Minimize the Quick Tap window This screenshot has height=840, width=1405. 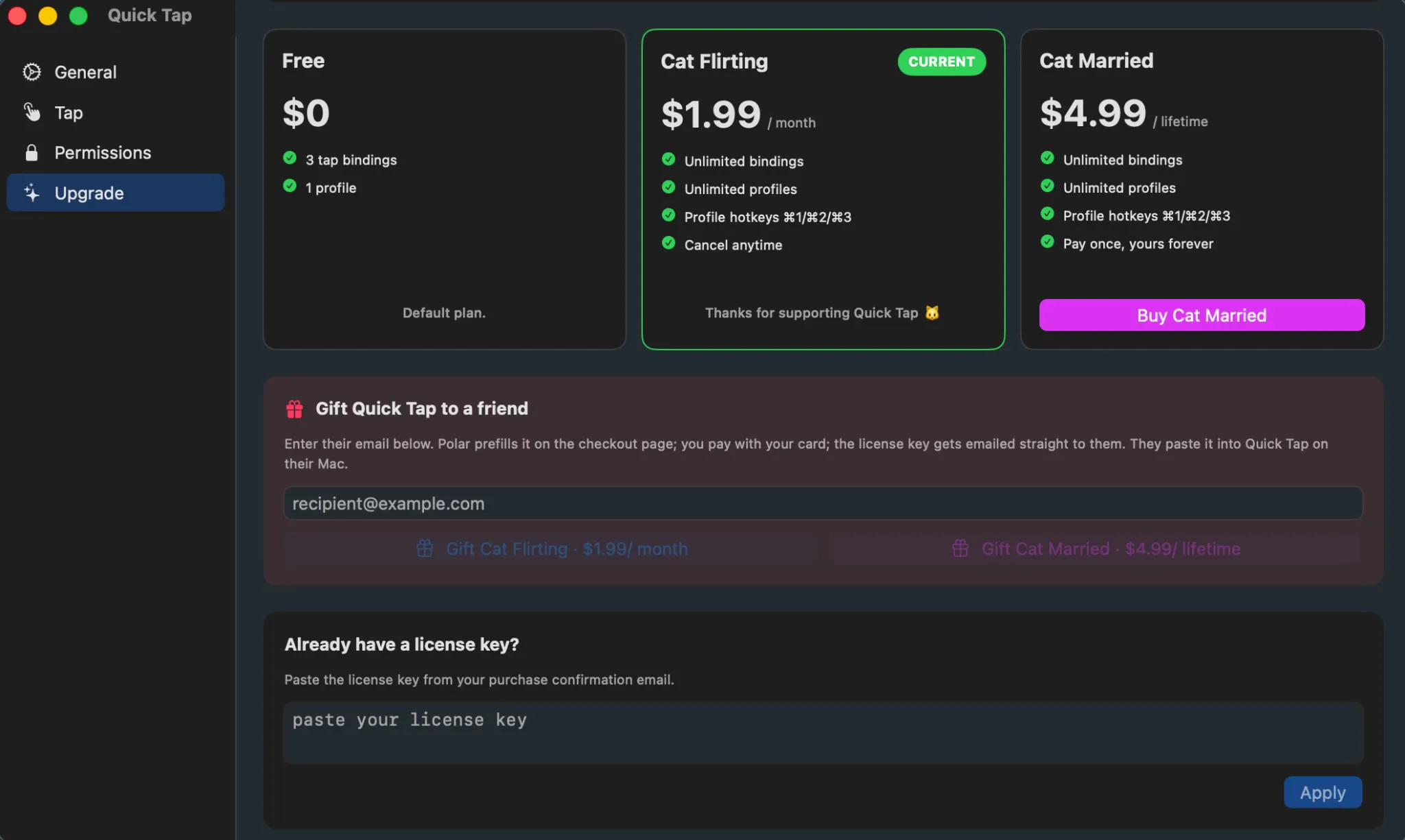pos(48,15)
